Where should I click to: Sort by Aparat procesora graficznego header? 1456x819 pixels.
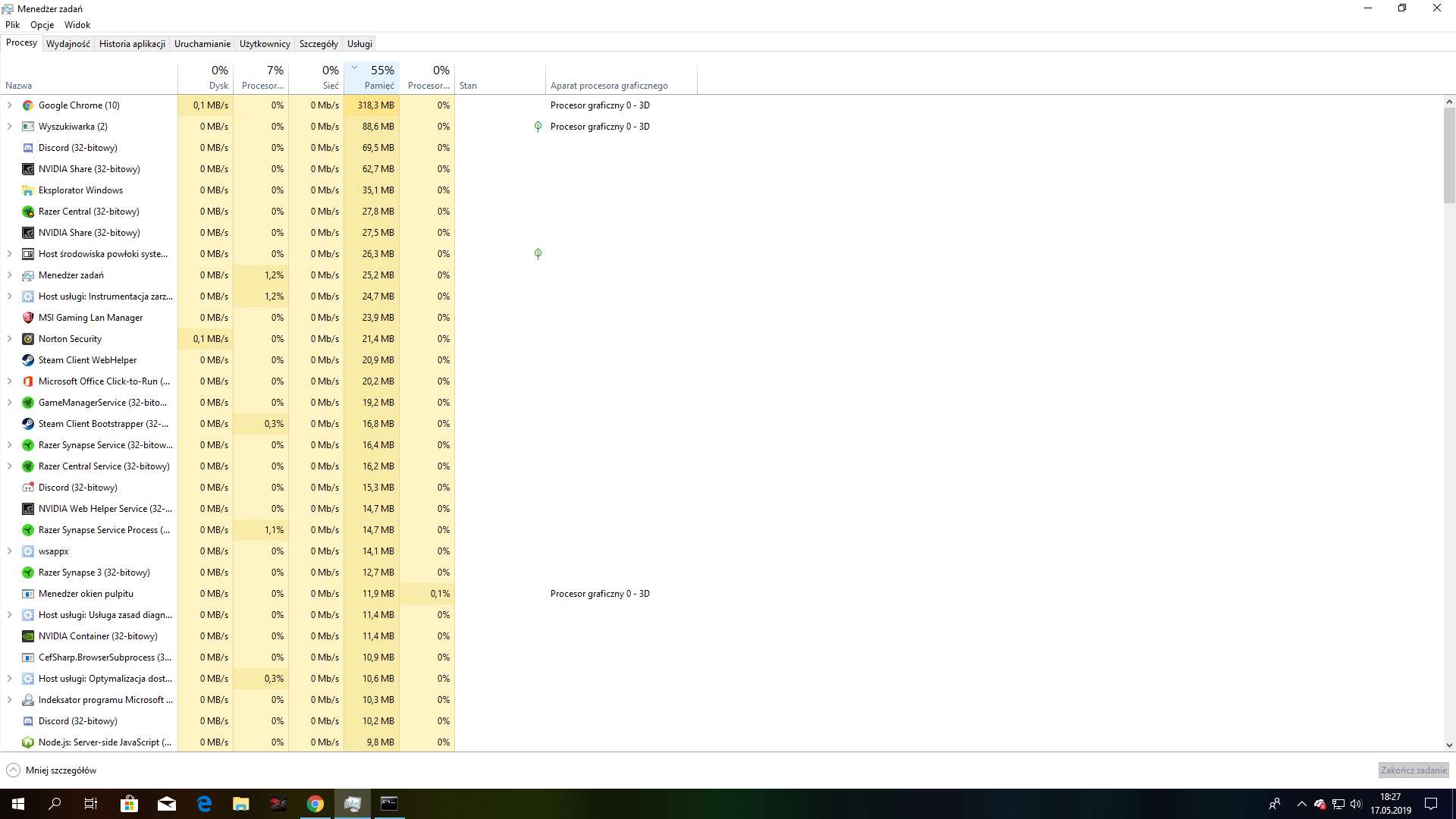point(621,77)
